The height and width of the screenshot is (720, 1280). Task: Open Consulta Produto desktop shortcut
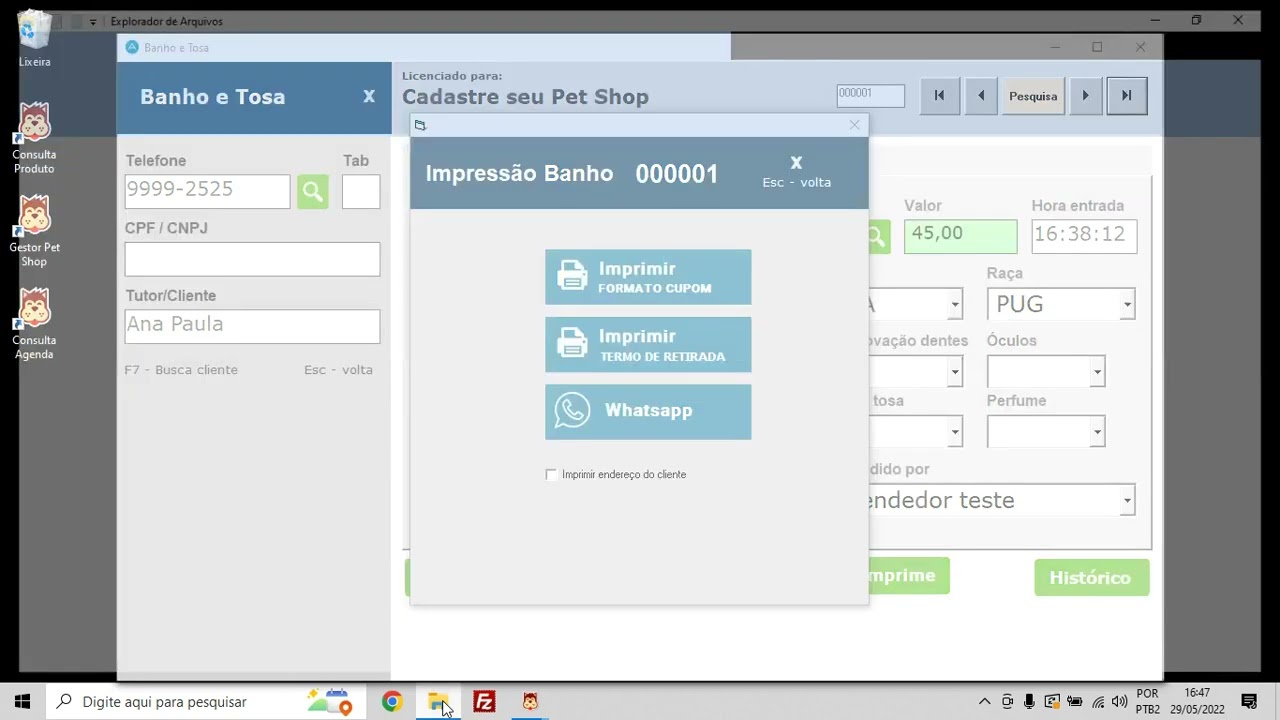(34, 138)
